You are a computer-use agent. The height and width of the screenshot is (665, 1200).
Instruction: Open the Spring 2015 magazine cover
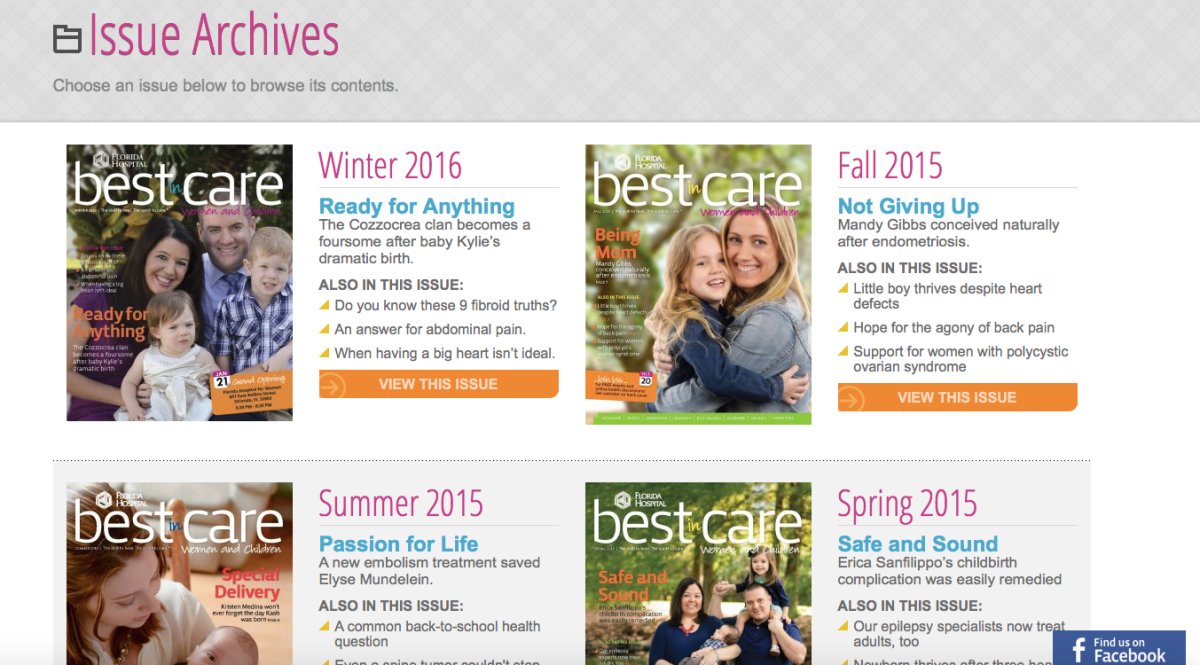pyautogui.click(x=698, y=574)
